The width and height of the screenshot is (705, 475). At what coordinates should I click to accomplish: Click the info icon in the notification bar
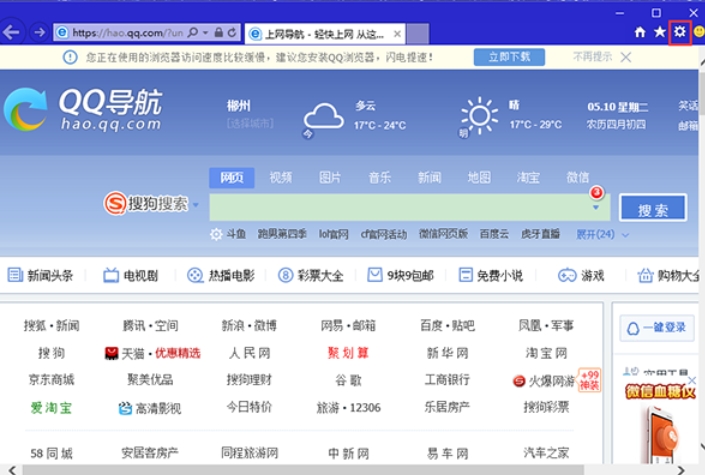(70, 57)
